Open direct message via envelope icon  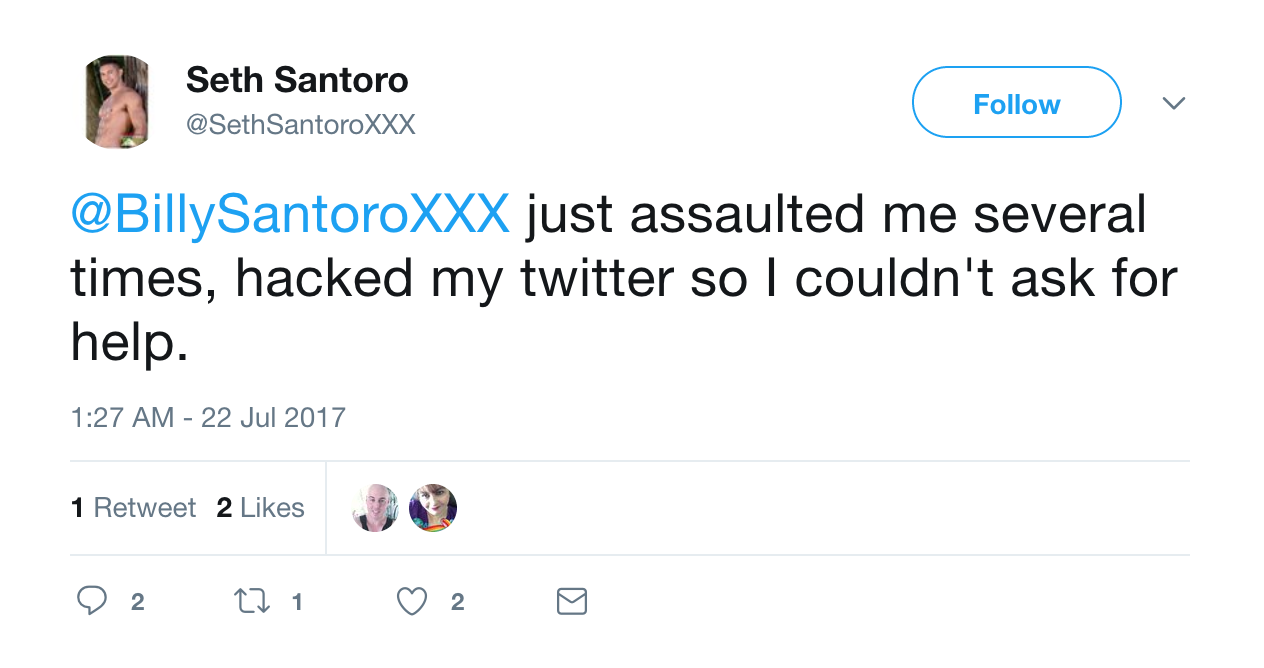coord(571,601)
